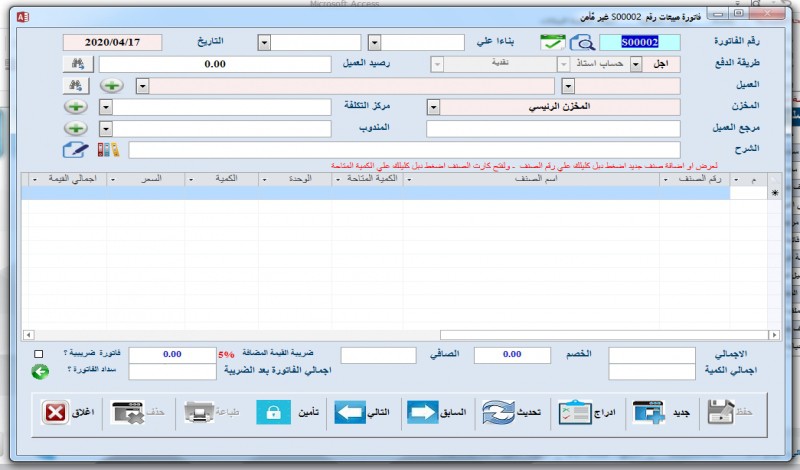The image size is (800, 470).
Task: Open the نقدية dropdown arrow
Action: click(x=437, y=64)
